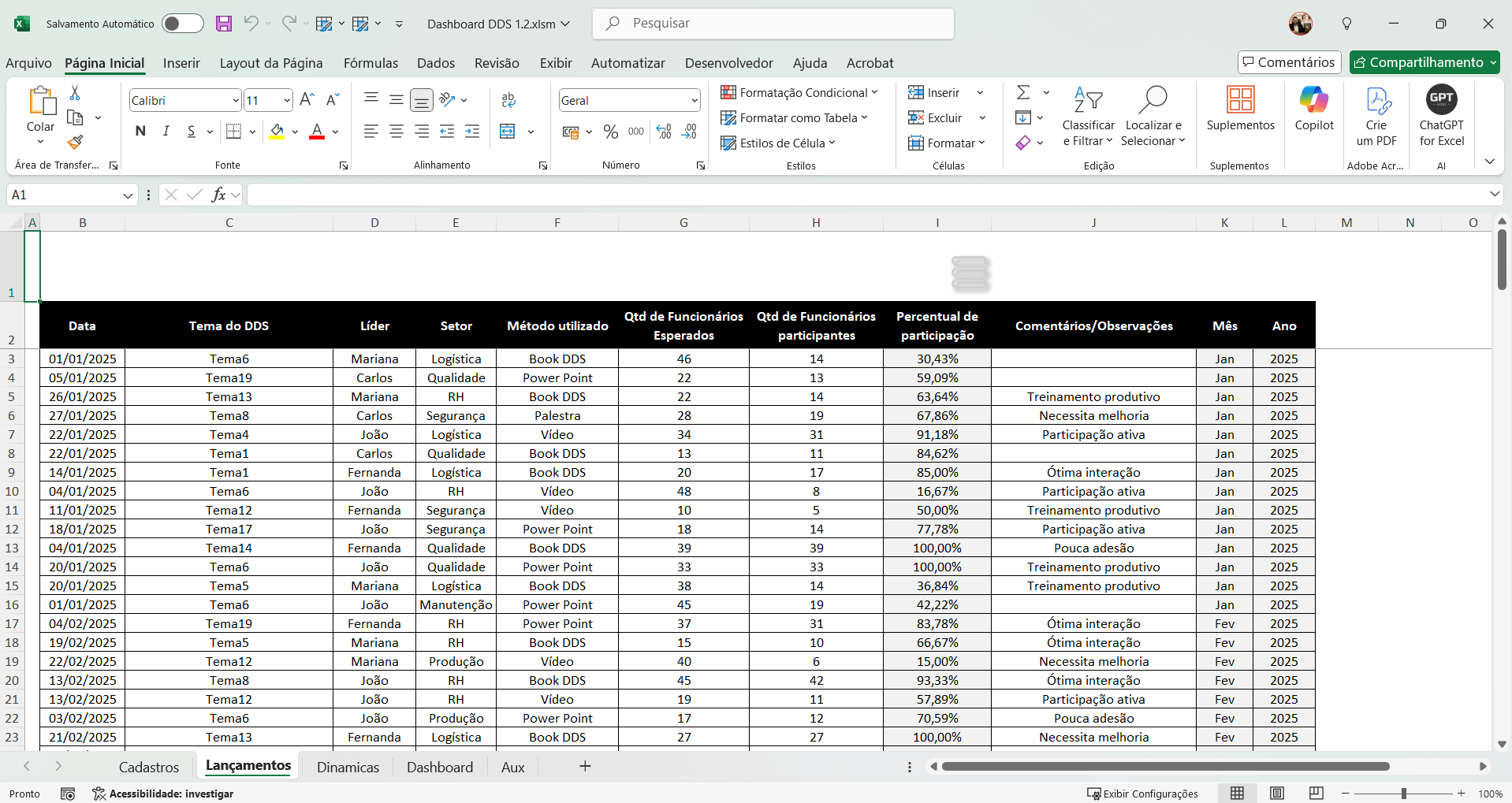Viewport: 1512px width, 803px height.
Task: Open the font size dropdown
Action: point(285,100)
